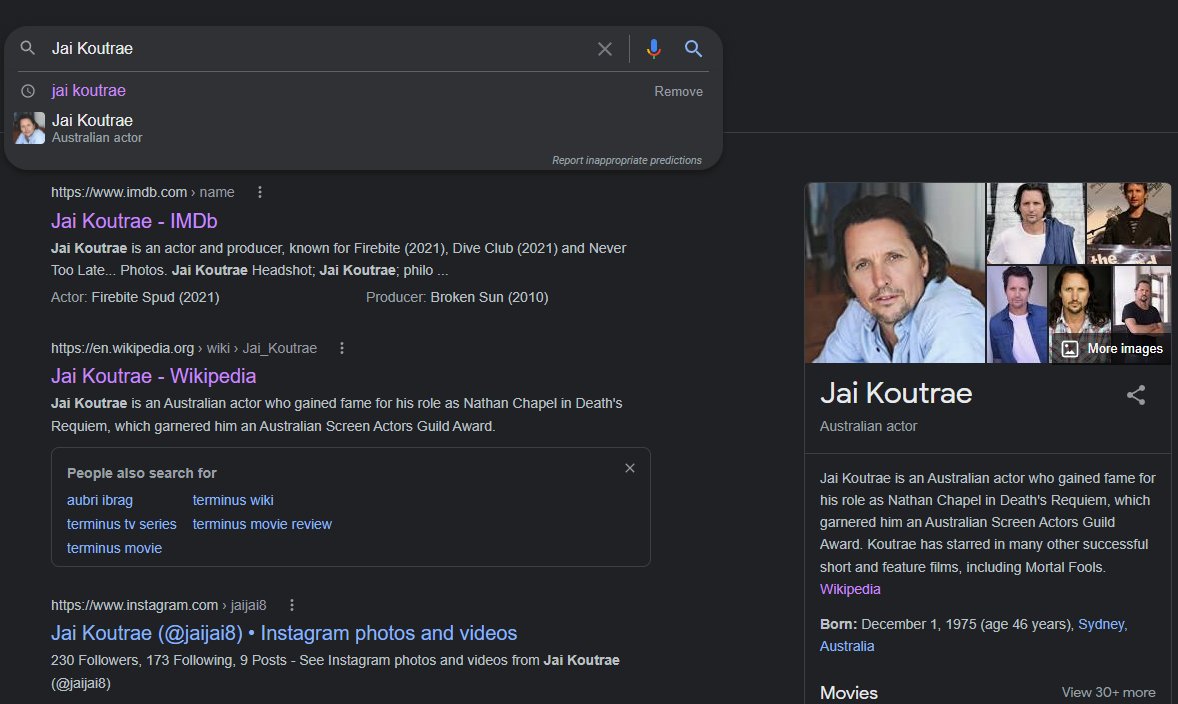Open the Wikipedia link in the knowledge panel
The height and width of the screenshot is (704, 1178).
click(x=850, y=589)
